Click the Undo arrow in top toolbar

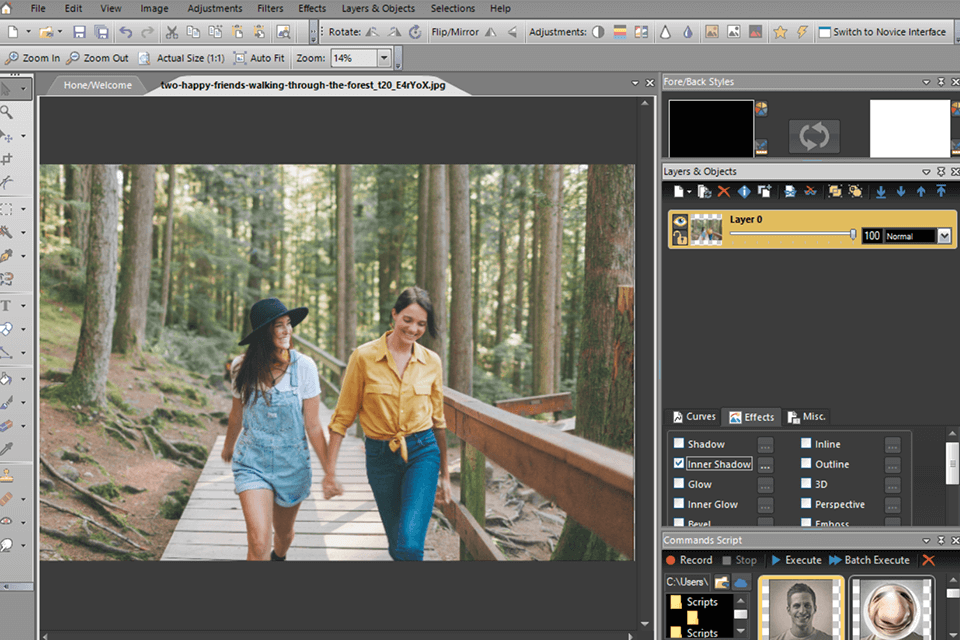(x=125, y=33)
